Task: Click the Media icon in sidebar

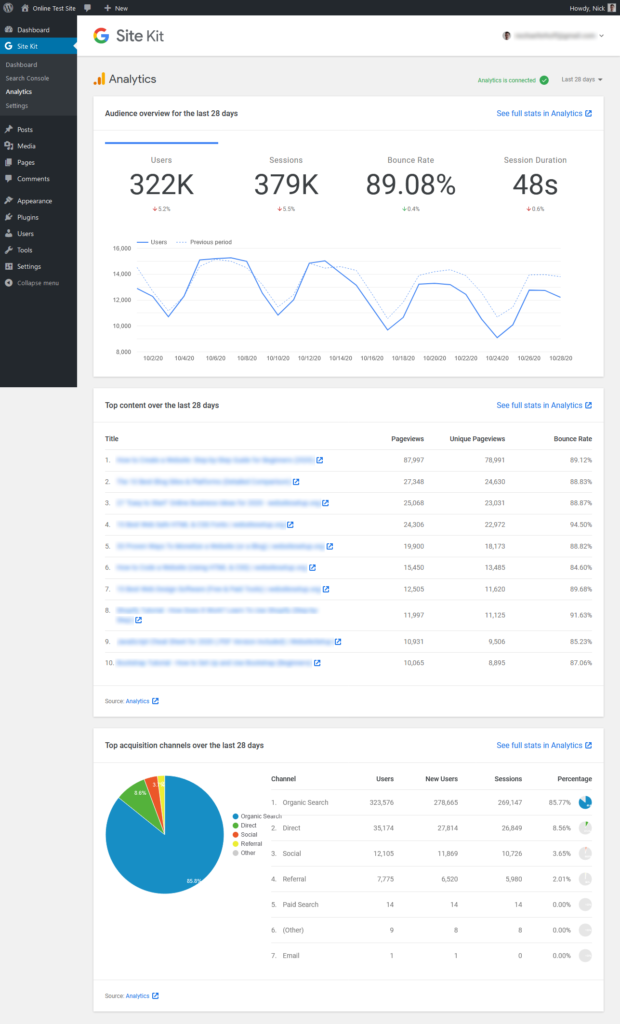Action: pyautogui.click(x=9, y=146)
